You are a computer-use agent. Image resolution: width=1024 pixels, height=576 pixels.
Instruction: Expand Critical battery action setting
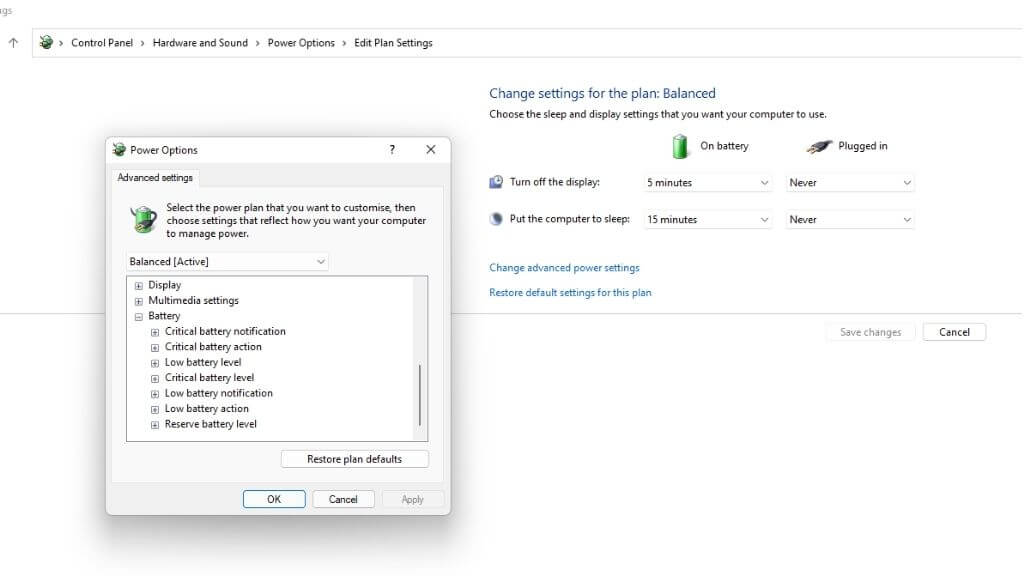pos(155,347)
